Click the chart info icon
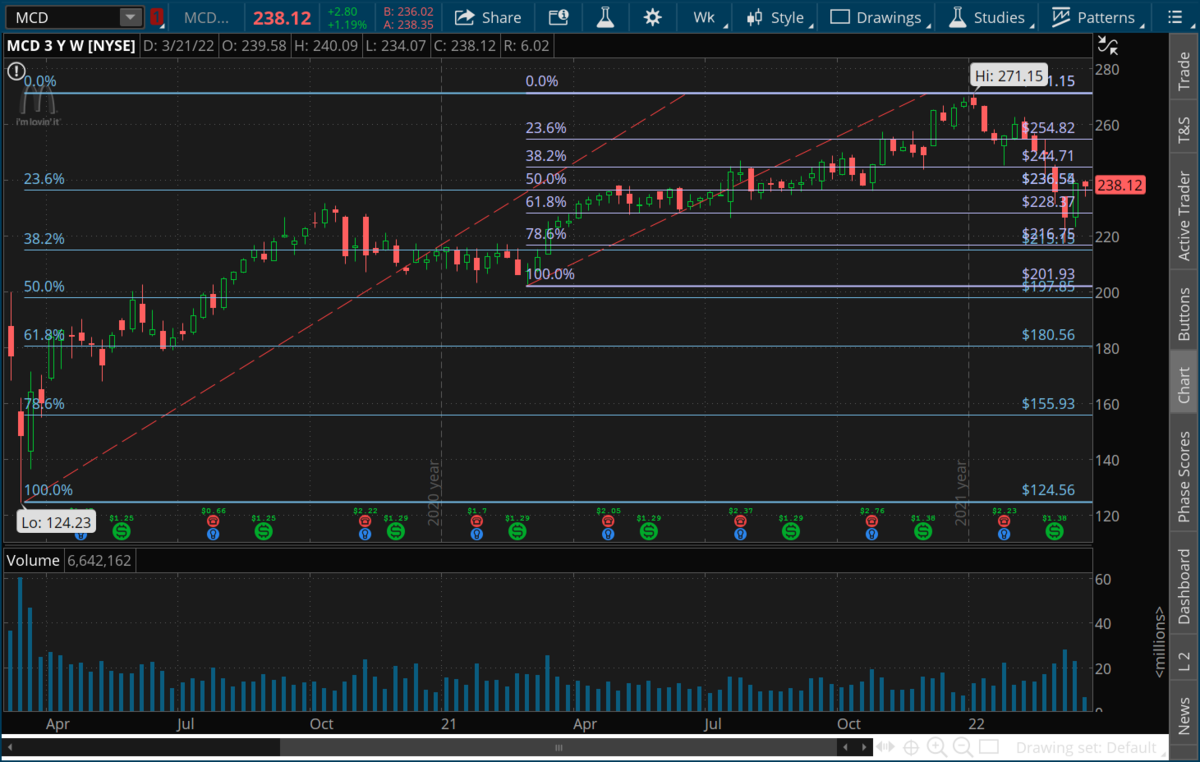 point(15,70)
